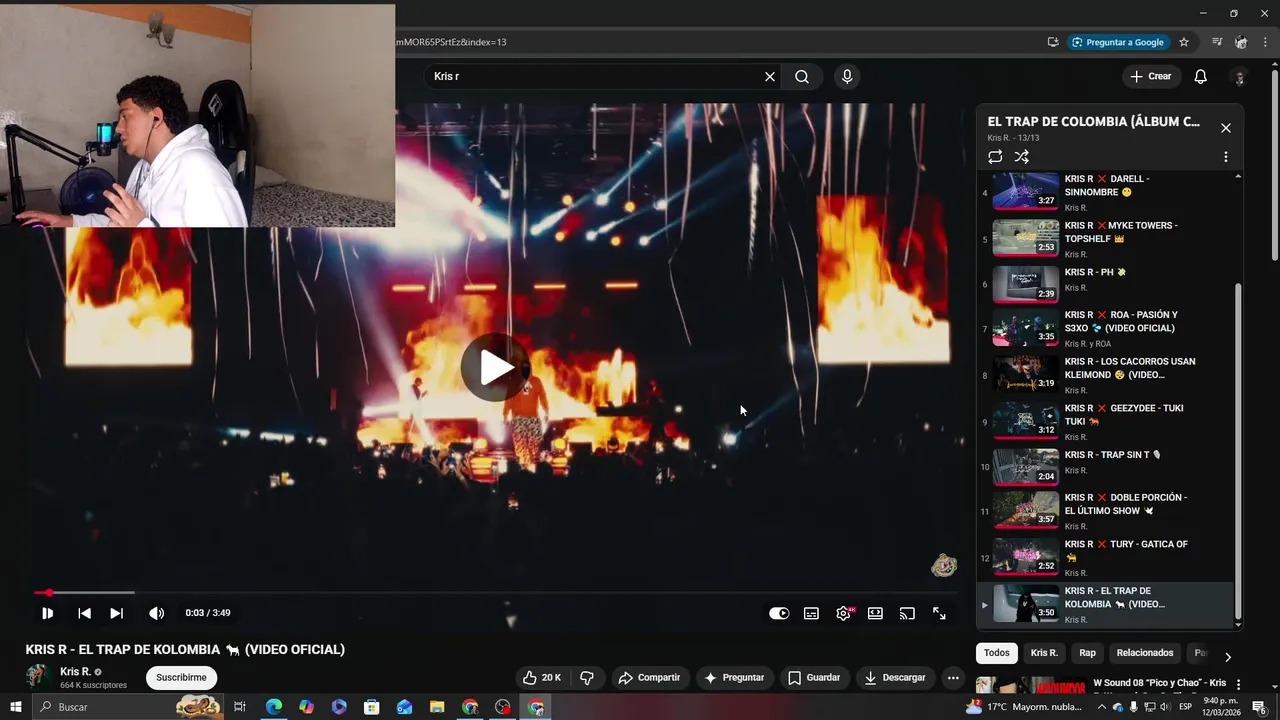This screenshot has width=1280, height=720.
Task: Close the EL TRAP DE COLOMBIA playlist panel
Action: click(1226, 128)
